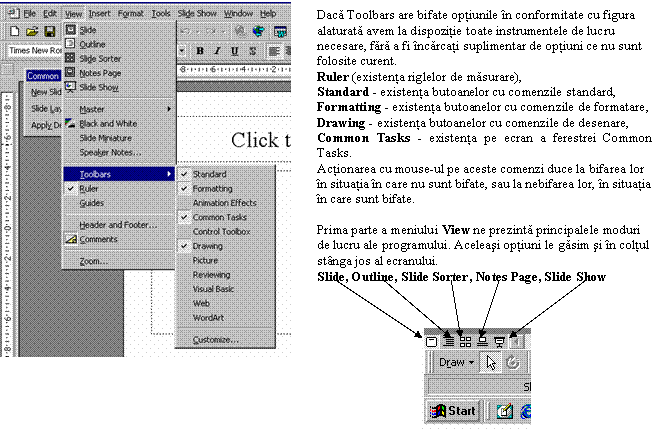Viewport: 665px width, 429px height.
Task: Select the Slide Sorter view icon
Action: coord(465,340)
